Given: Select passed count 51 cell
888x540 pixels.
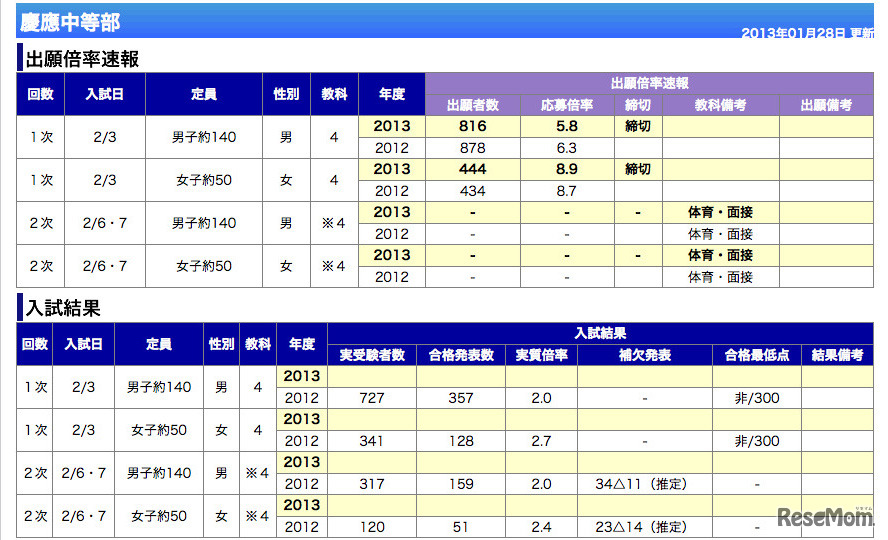Looking at the screenshot, I should tap(461, 527).
